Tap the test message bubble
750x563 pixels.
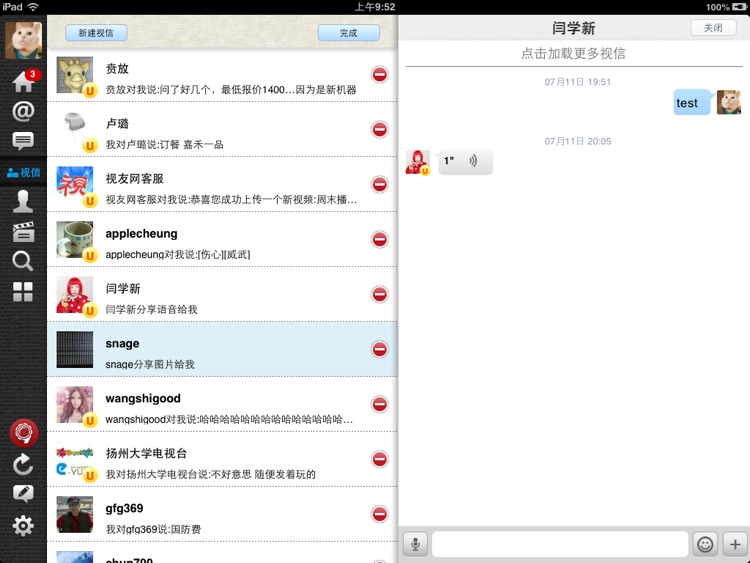coord(692,102)
